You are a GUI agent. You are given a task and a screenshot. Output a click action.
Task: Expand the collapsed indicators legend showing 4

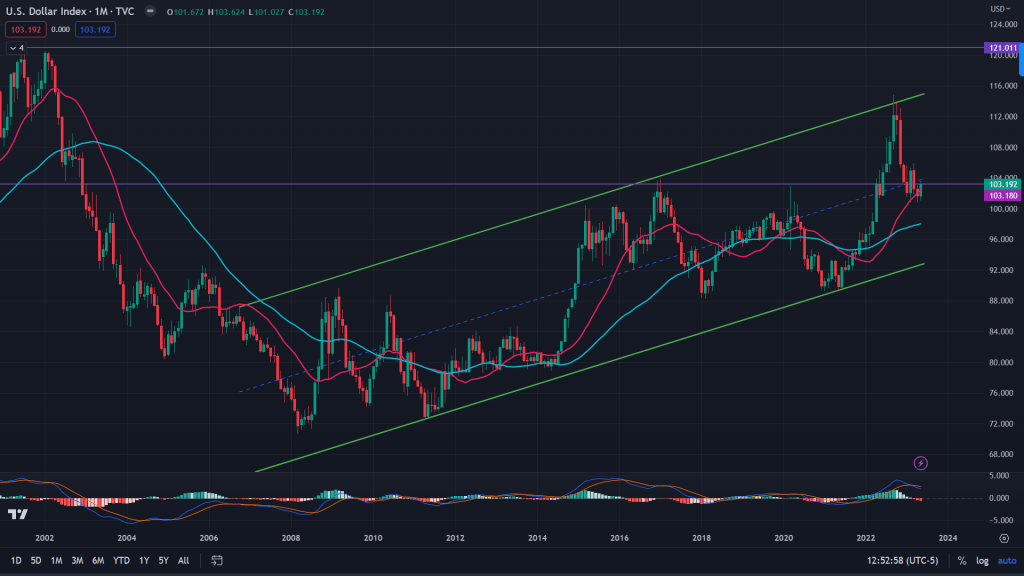(x=14, y=47)
